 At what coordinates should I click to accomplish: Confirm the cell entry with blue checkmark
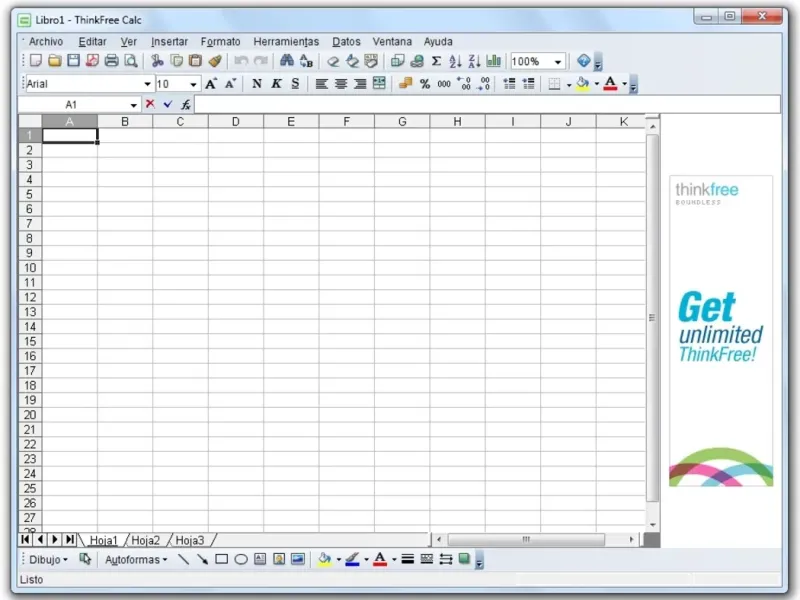click(168, 104)
